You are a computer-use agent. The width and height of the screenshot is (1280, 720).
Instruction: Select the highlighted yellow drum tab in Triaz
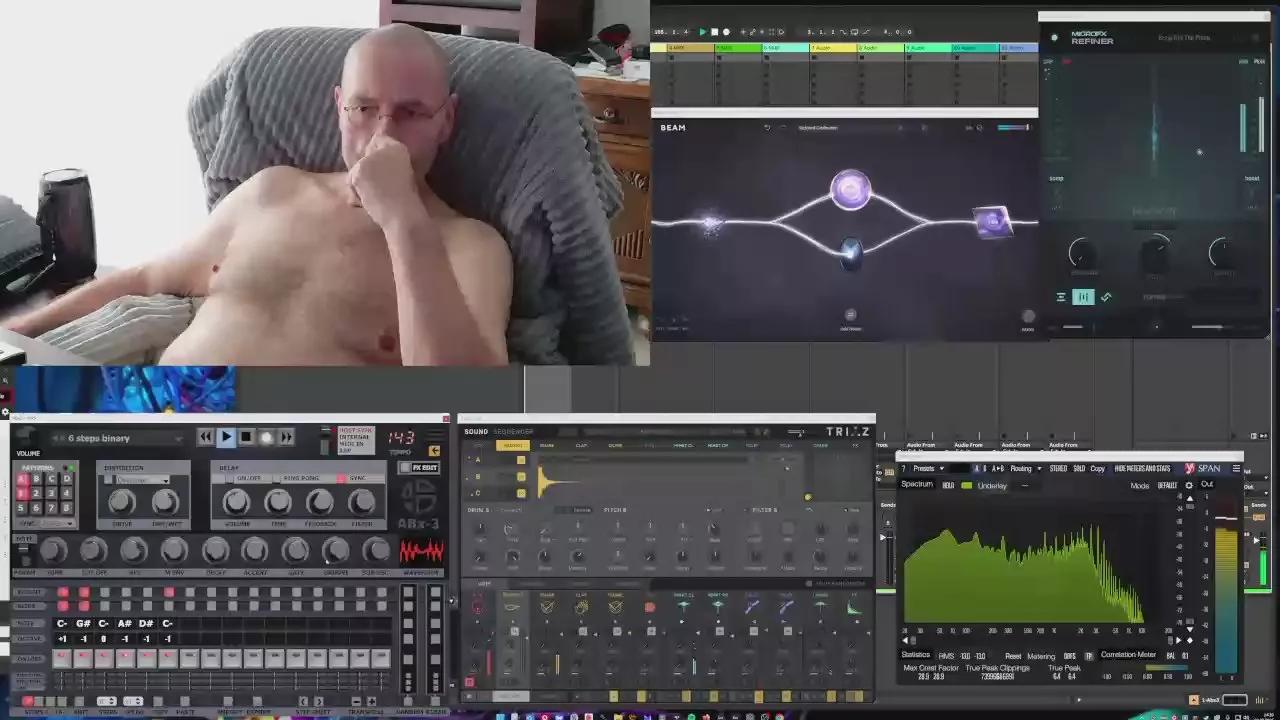coord(513,445)
